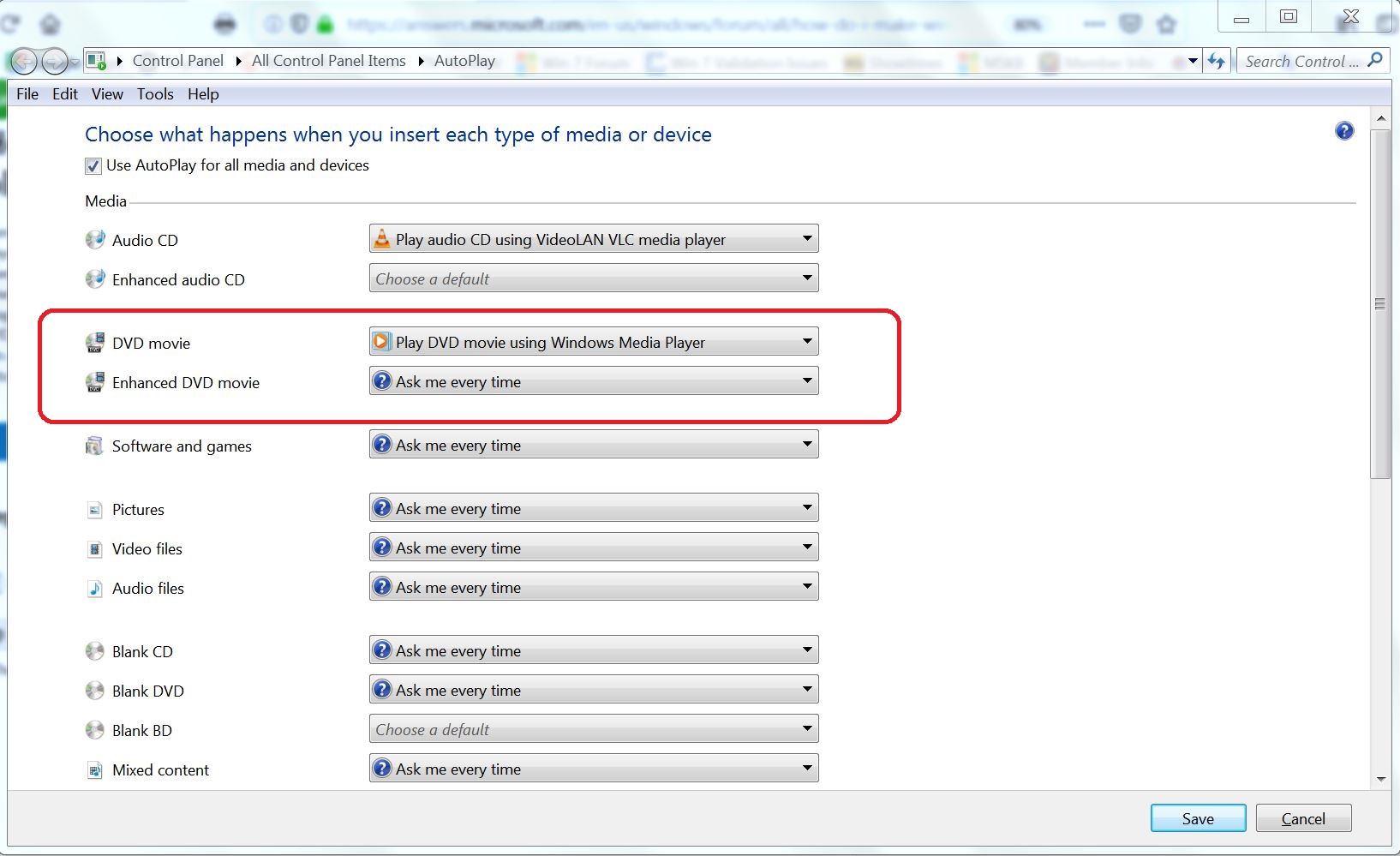Open the Blank DVD action dropdown
The width and height of the screenshot is (1400, 856).
pos(594,690)
